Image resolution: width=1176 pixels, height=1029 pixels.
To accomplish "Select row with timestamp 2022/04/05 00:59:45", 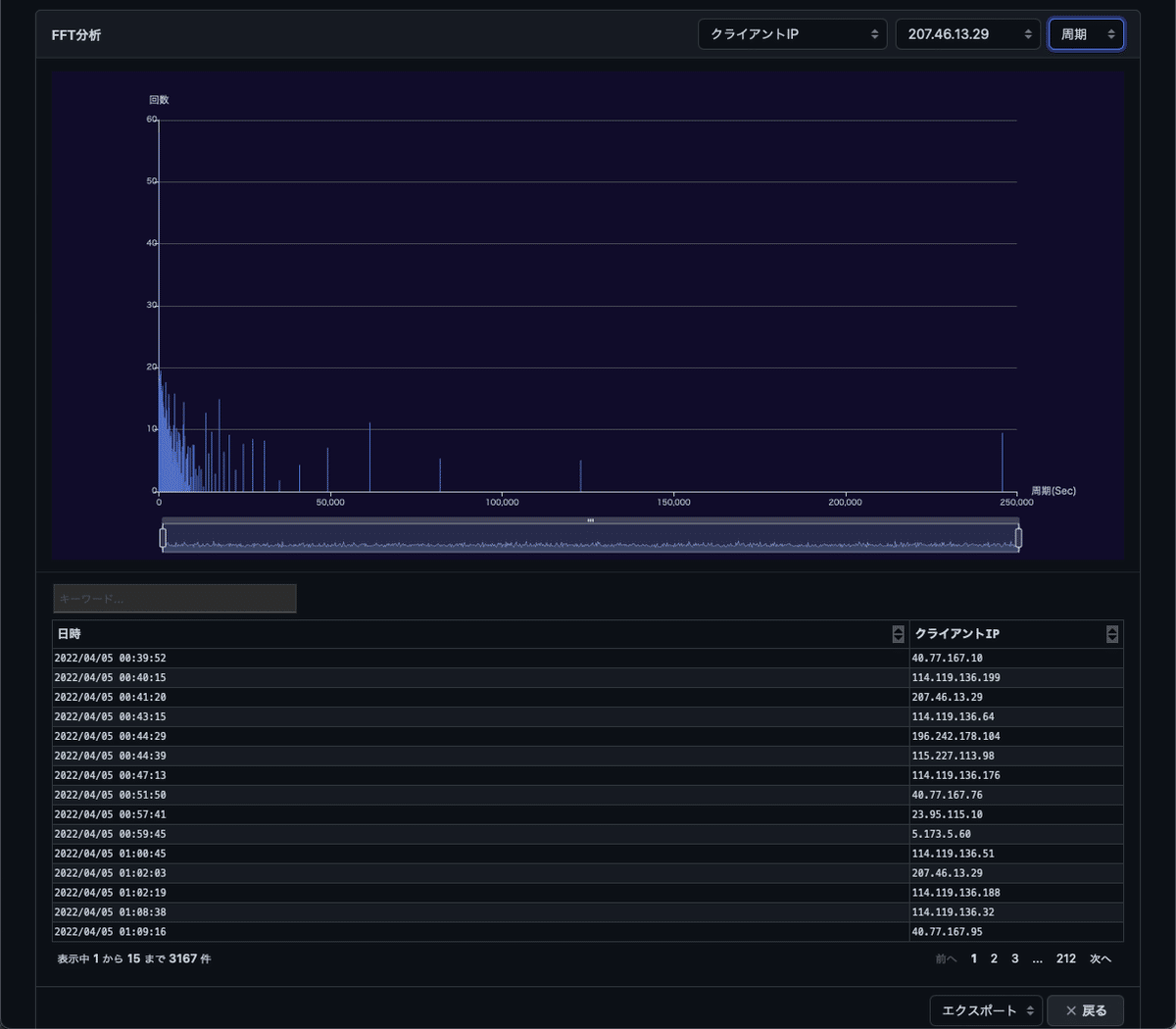I will click(588, 835).
